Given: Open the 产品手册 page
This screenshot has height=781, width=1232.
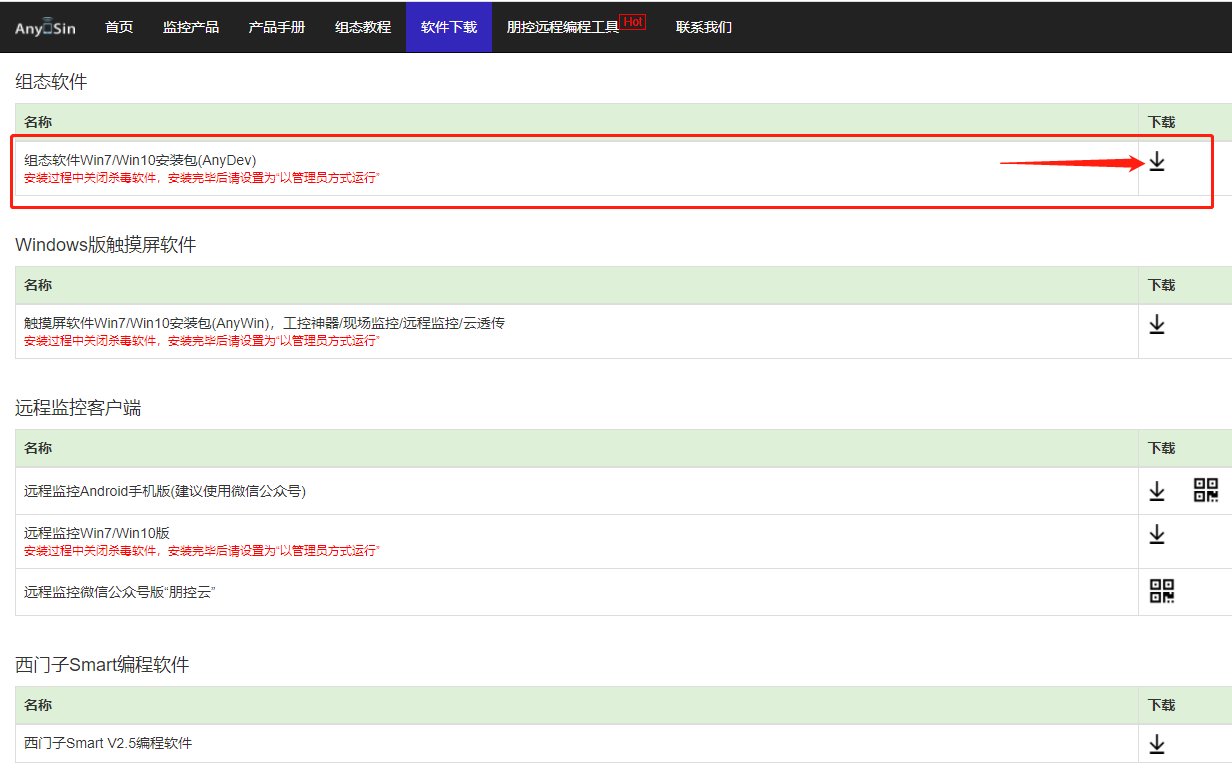Looking at the screenshot, I should 277,27.
